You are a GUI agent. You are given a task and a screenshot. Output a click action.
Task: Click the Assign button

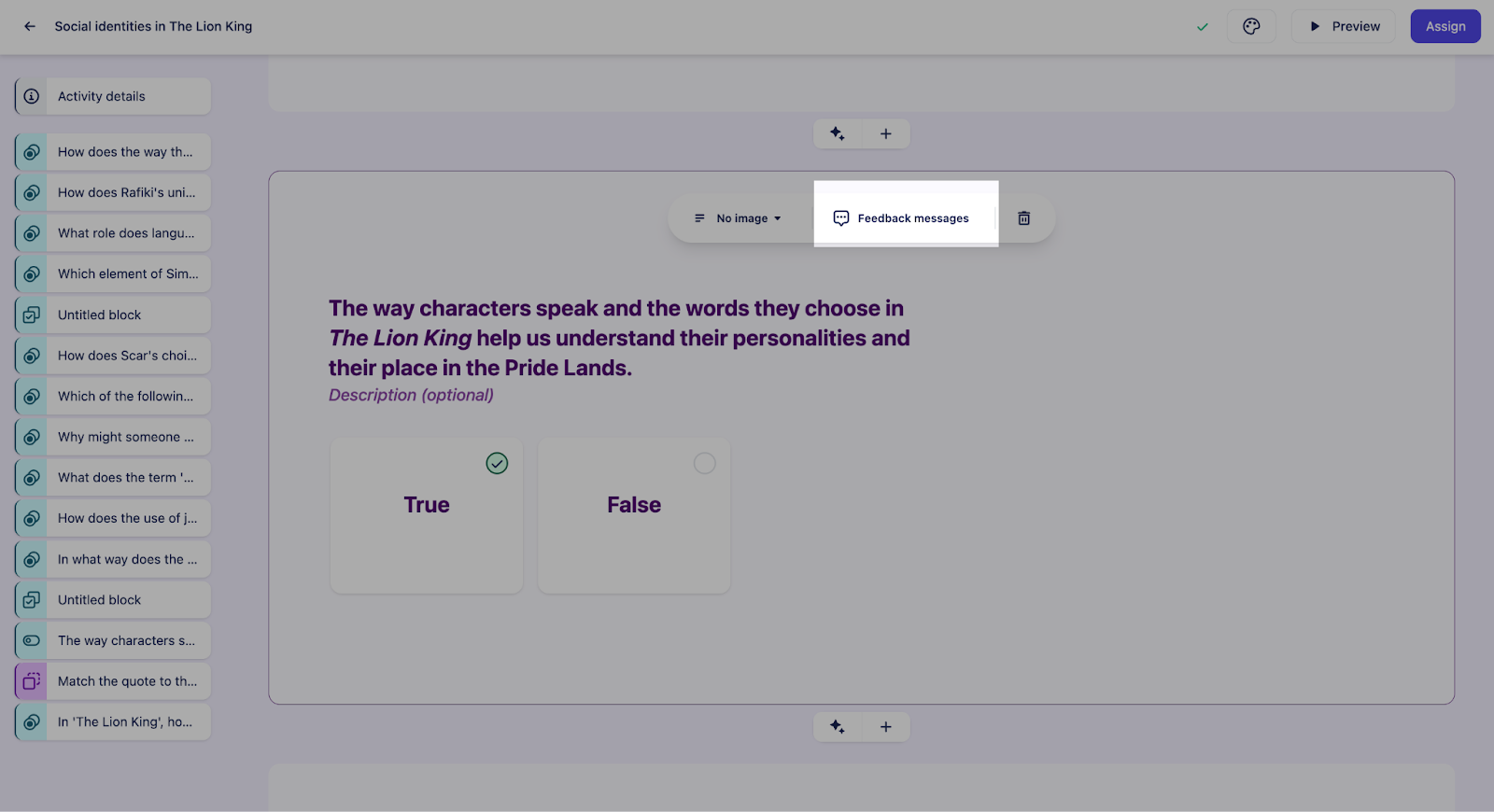1445,26
